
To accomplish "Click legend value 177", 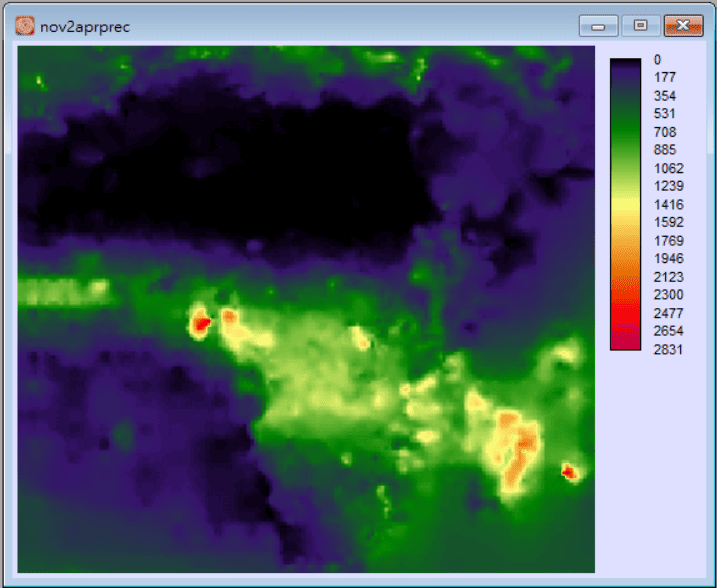I will click(x=664, y=77).
